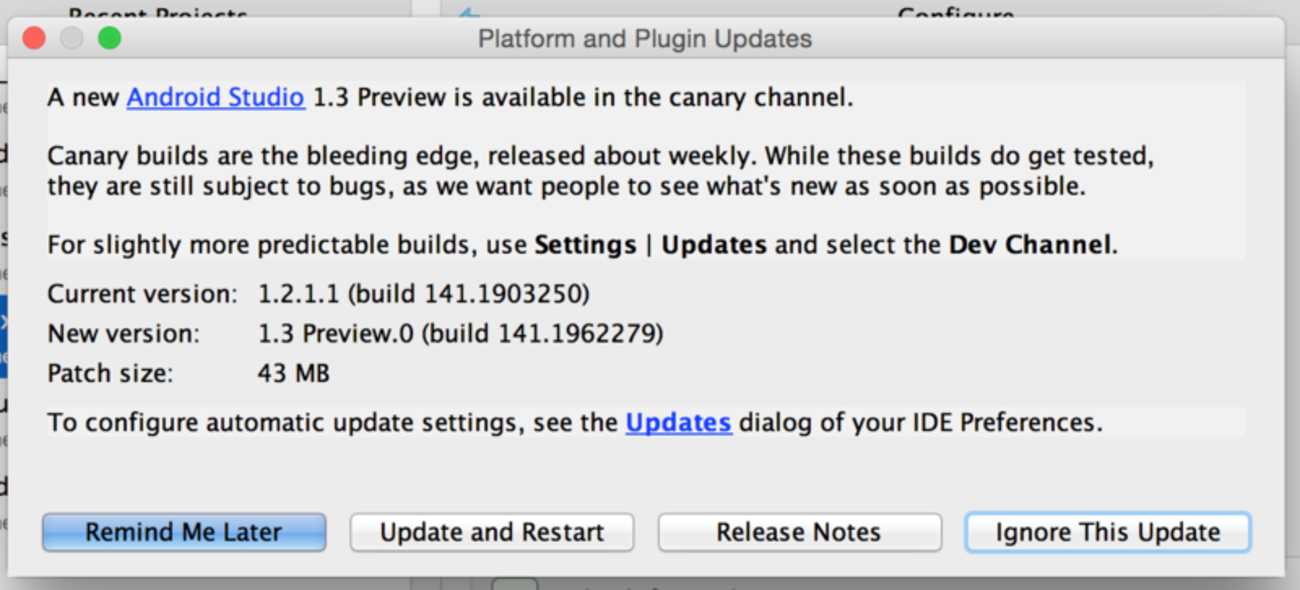The height and width of the screenshot is (590, 1300).
Task: Click the bold Settings text
Action: 585,245
